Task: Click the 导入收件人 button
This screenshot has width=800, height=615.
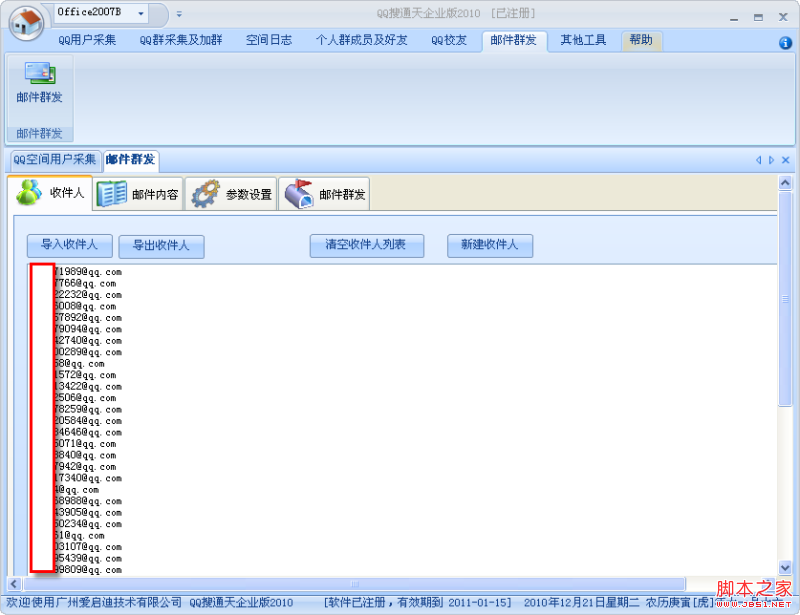Action: pos(69,245)
